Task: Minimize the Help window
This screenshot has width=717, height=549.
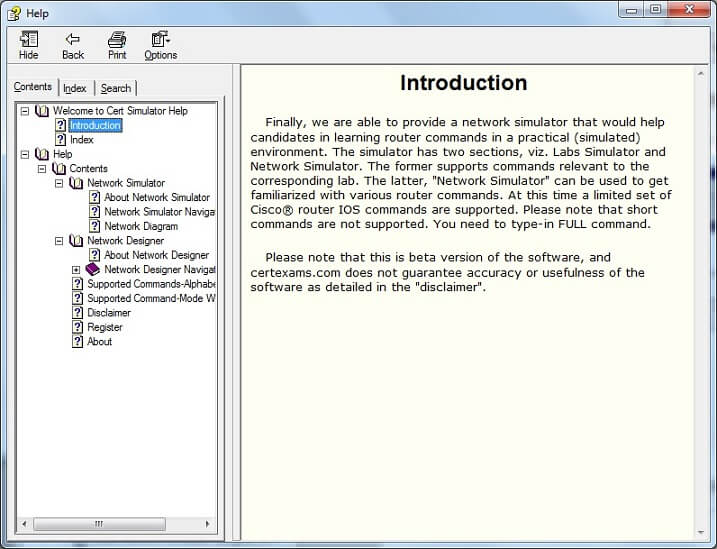Action: pos(631,10)
